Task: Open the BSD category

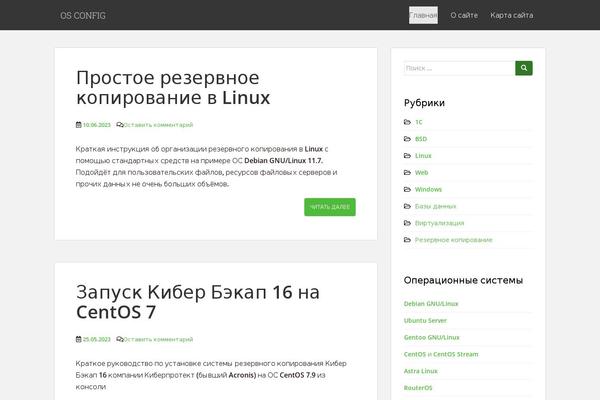Action: click(x=421, y=139)
